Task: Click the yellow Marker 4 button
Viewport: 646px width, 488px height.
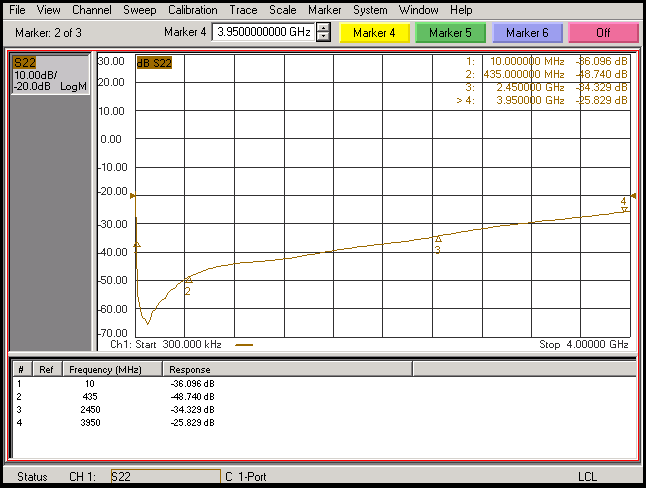Action: click(x=374, y=33)
